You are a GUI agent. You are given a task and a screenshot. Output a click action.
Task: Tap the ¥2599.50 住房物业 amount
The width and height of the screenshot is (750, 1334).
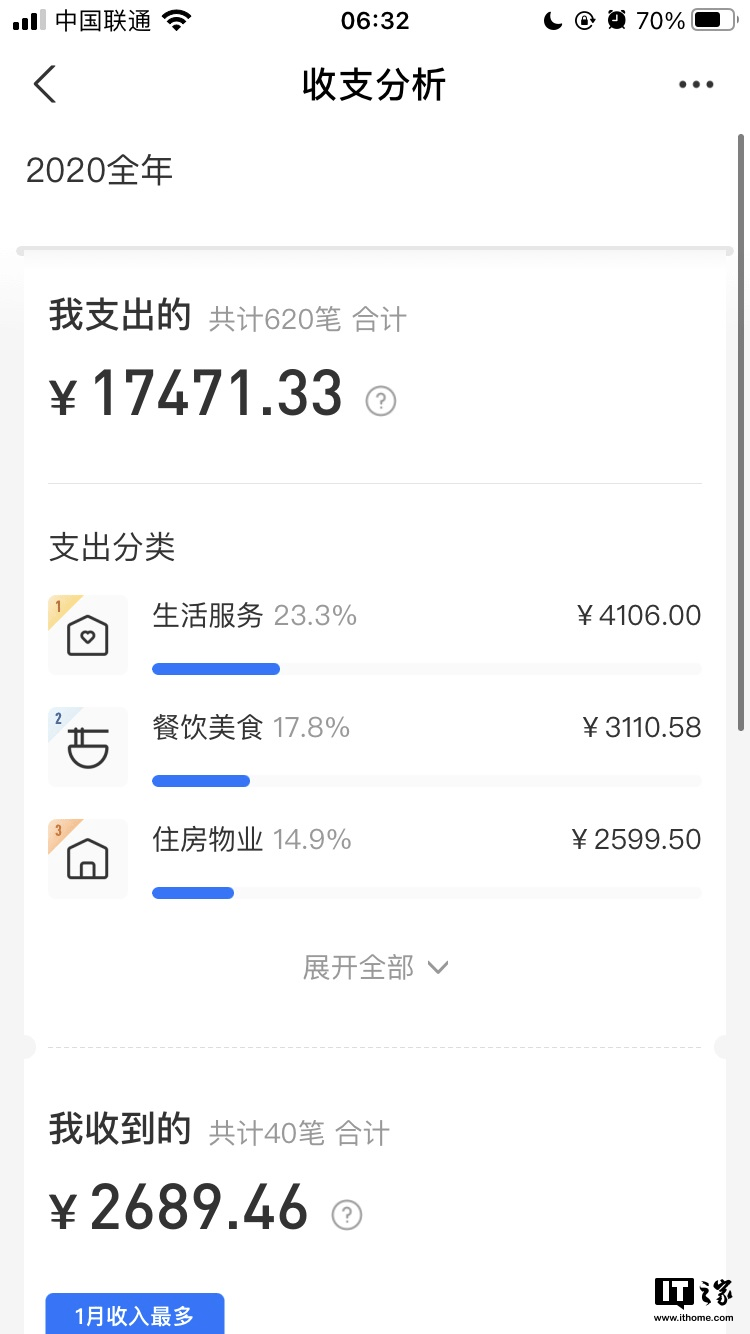pyautogui.click(x=636, y=839)
